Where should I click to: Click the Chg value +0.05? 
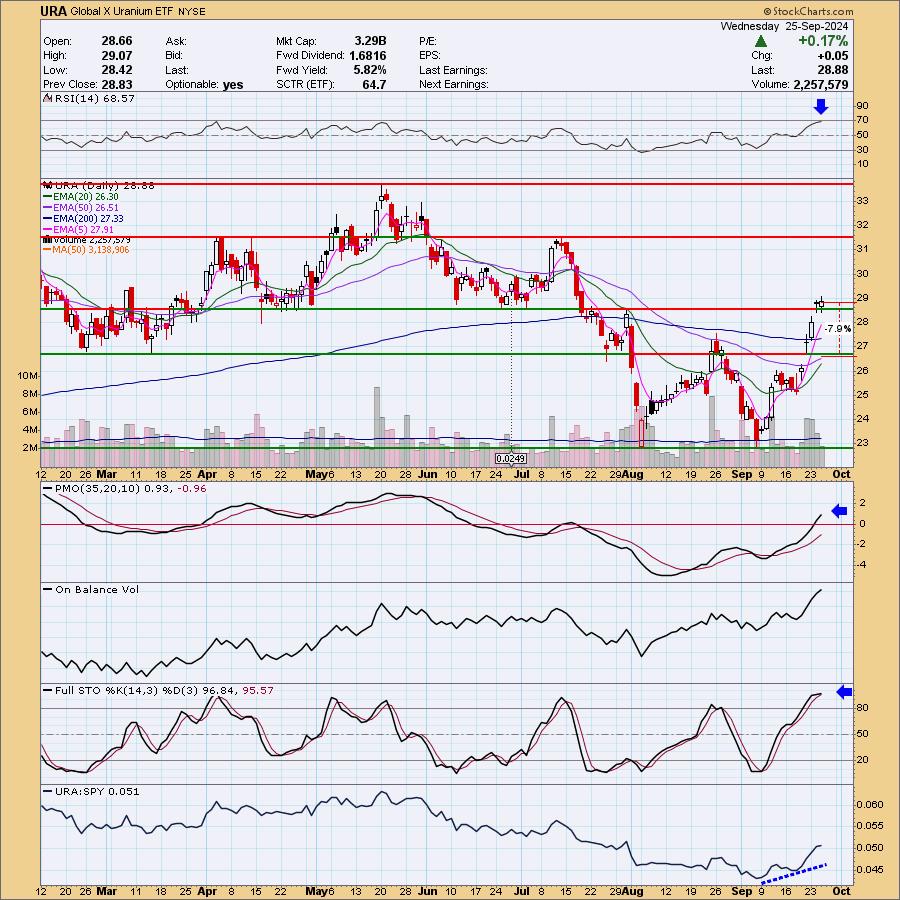point(833,56)
